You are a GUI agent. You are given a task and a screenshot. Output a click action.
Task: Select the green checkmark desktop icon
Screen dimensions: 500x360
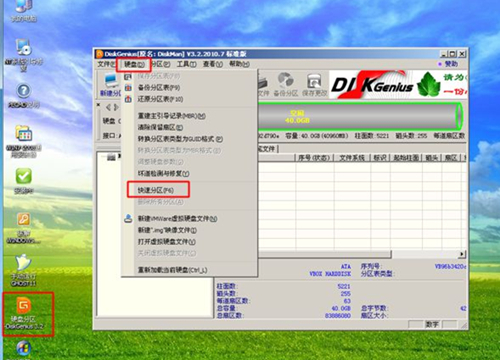point(23,181)
